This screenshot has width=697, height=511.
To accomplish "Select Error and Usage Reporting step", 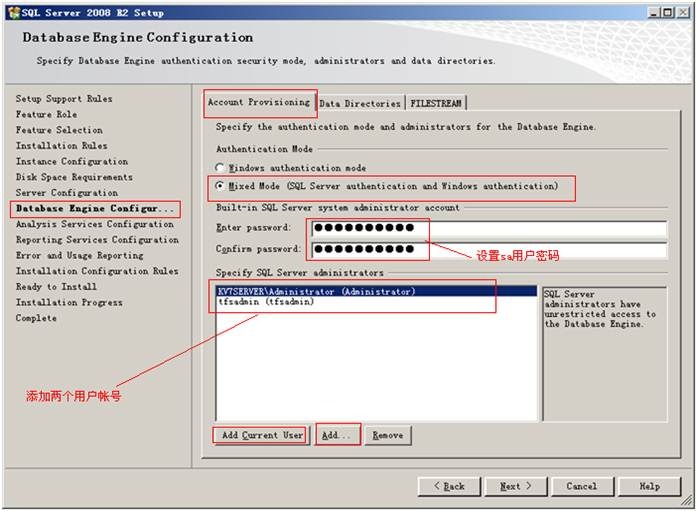I will click(80, 255).
